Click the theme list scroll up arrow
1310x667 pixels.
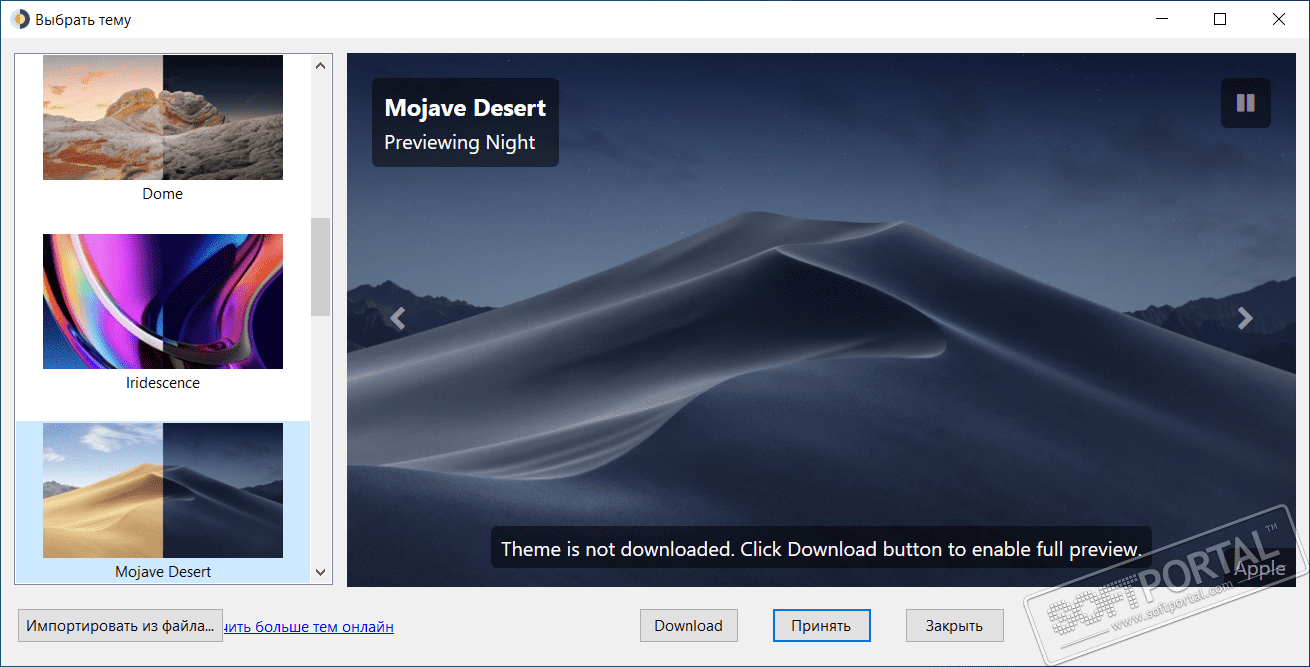point(320,66)
